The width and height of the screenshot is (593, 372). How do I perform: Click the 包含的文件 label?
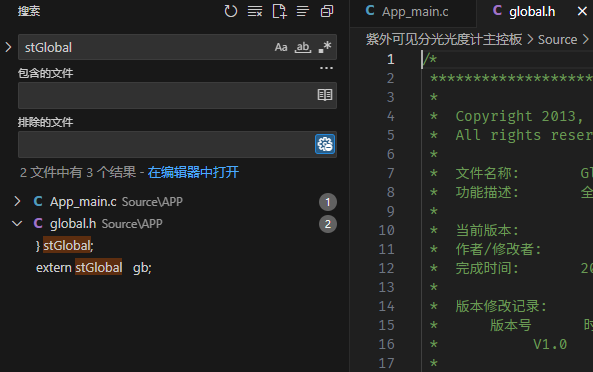(45, 73)
